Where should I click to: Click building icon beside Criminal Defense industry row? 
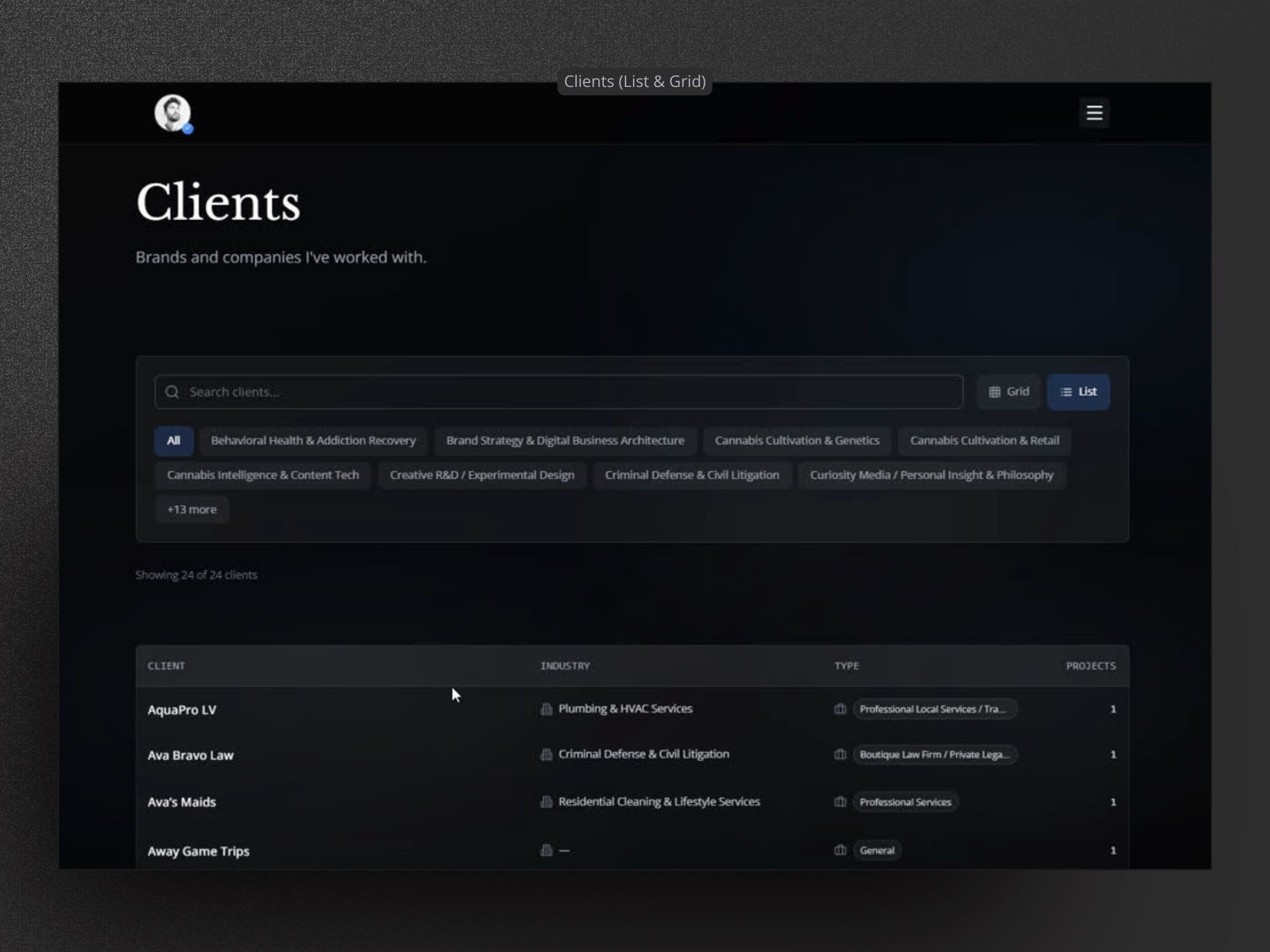[546, 755]
